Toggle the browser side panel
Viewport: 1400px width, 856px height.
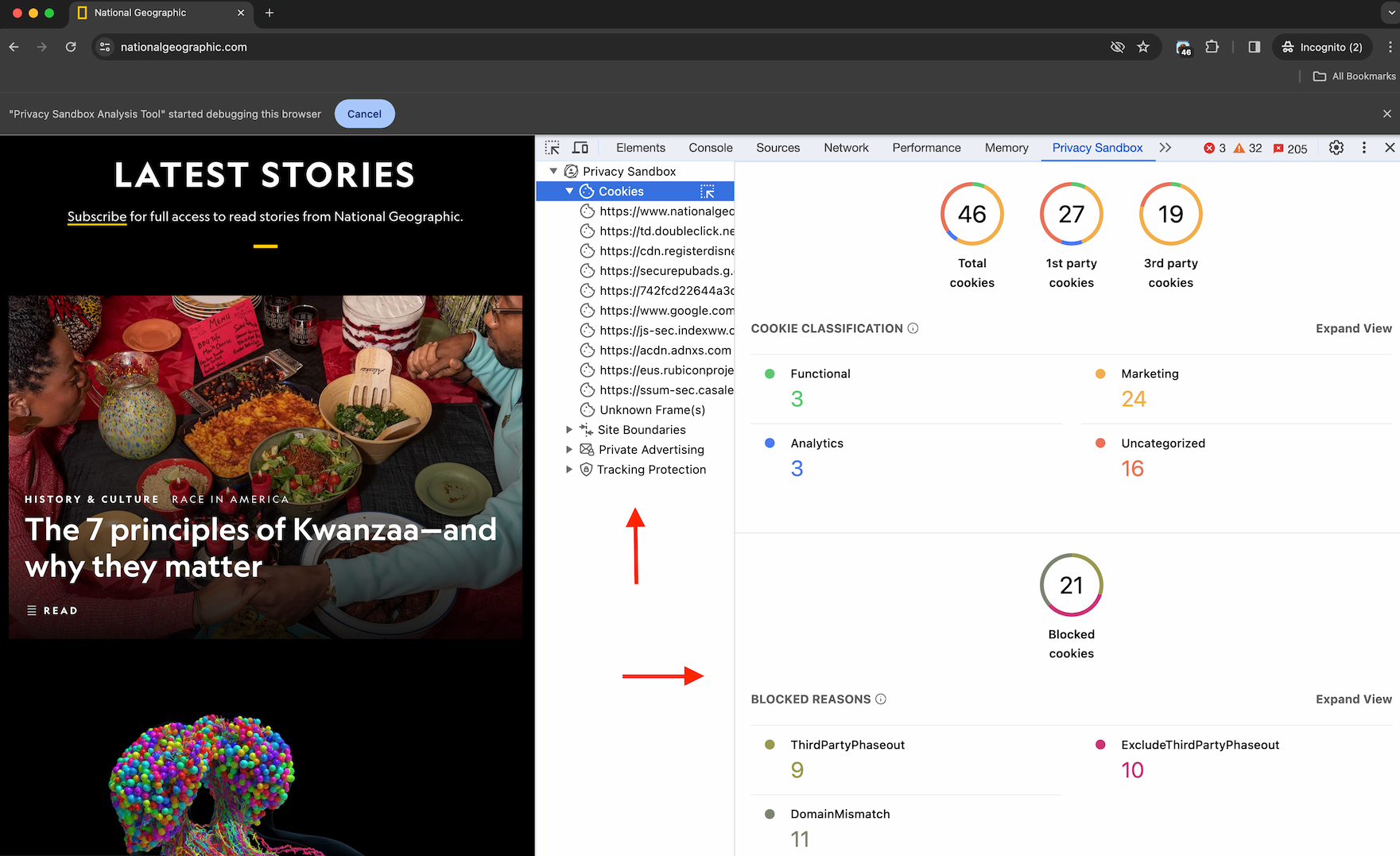click(1254, 48)
